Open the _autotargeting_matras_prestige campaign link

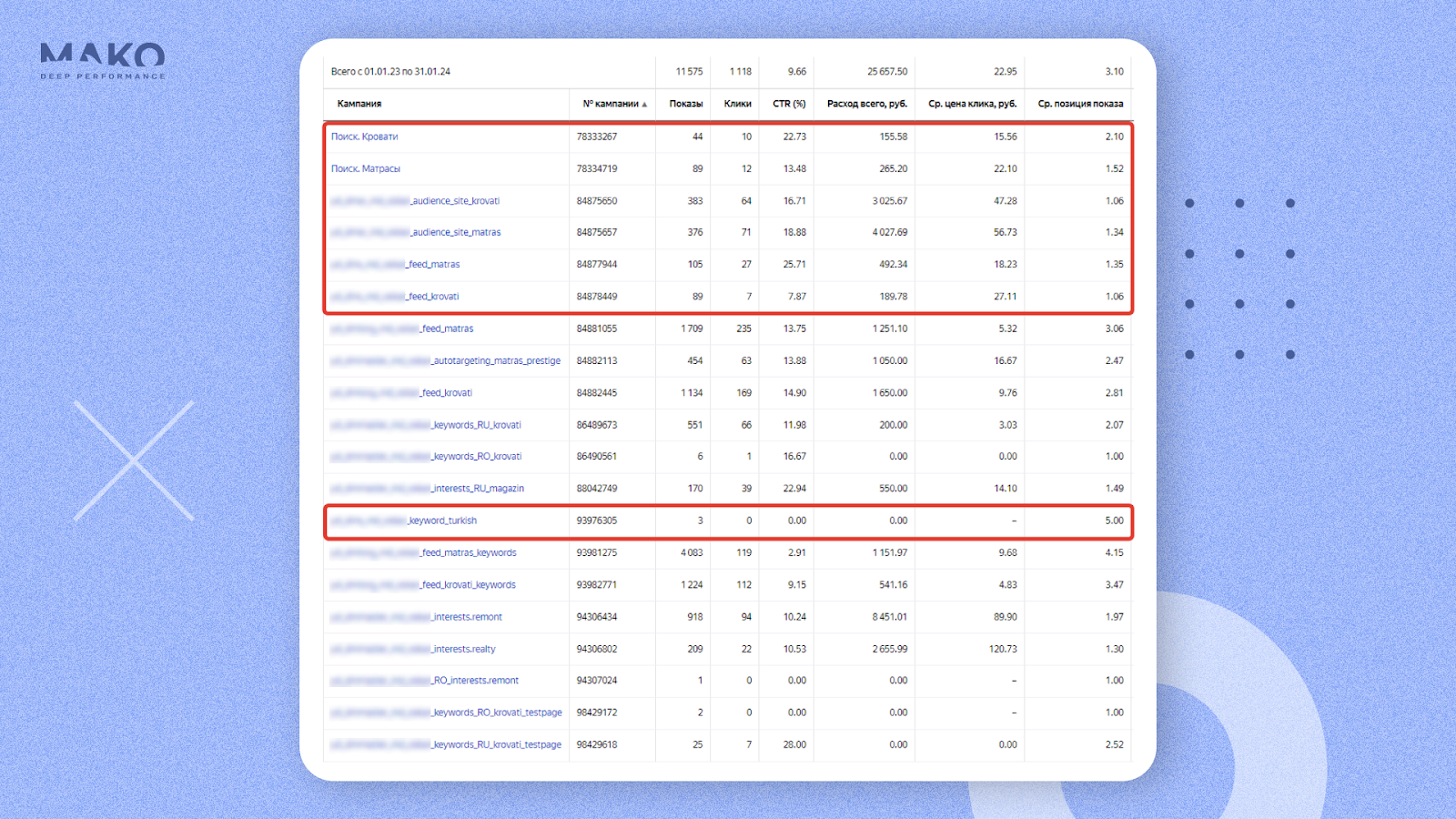446,361
